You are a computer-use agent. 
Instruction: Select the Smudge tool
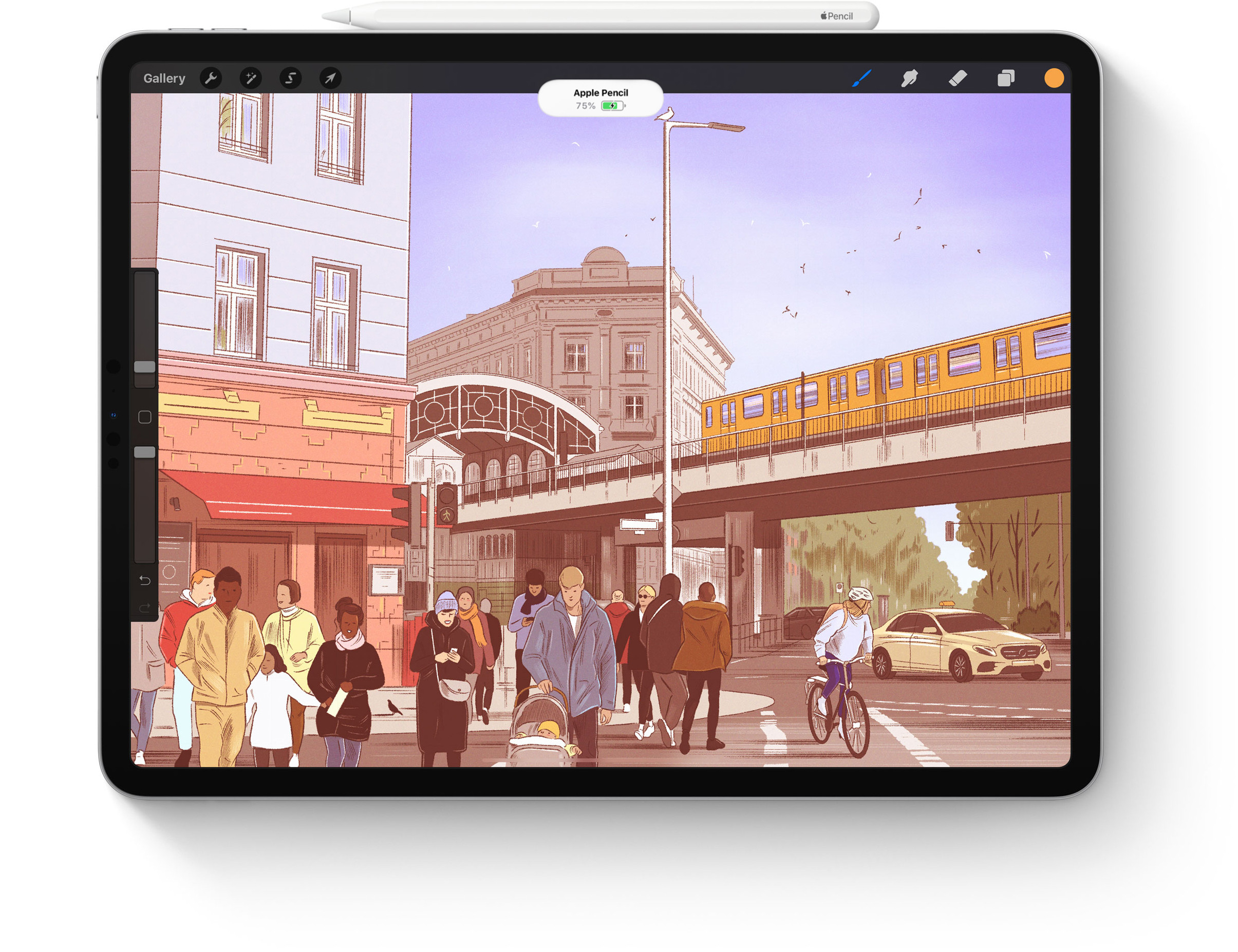(909, 78)
